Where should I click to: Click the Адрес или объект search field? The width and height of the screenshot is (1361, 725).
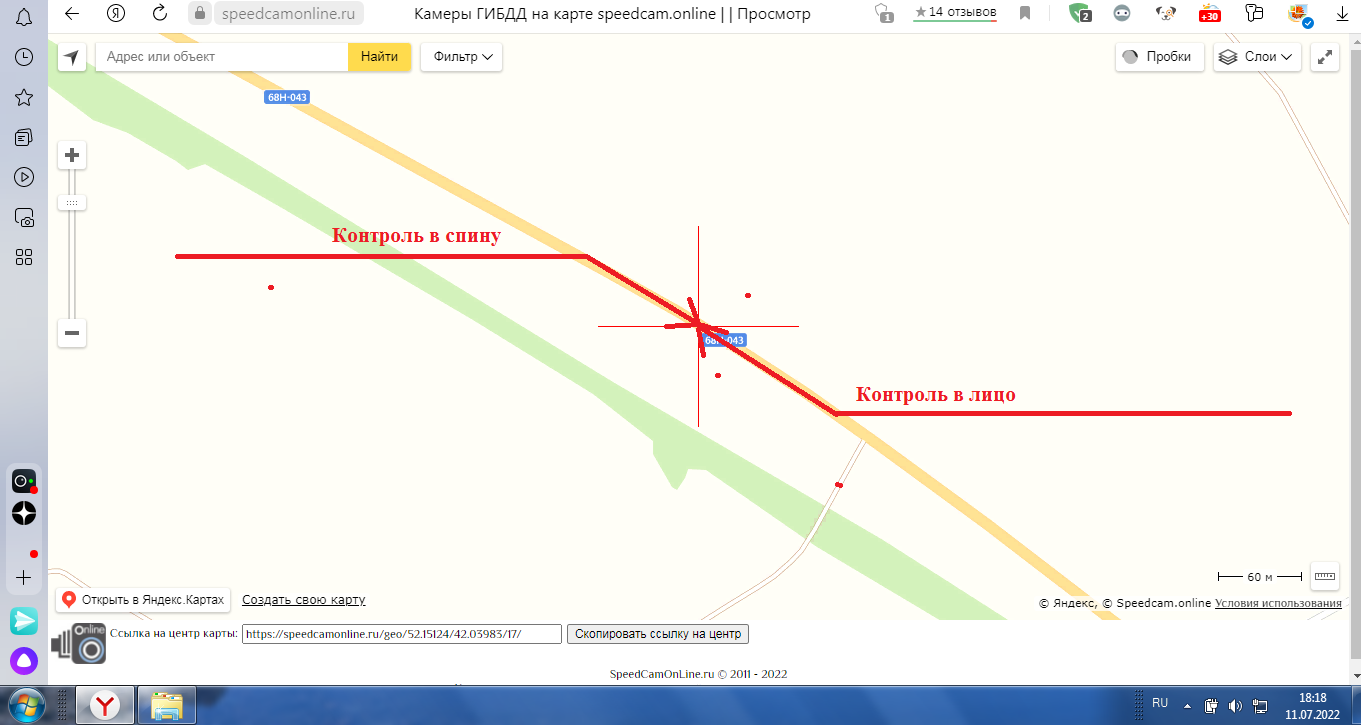coord(221,58)
